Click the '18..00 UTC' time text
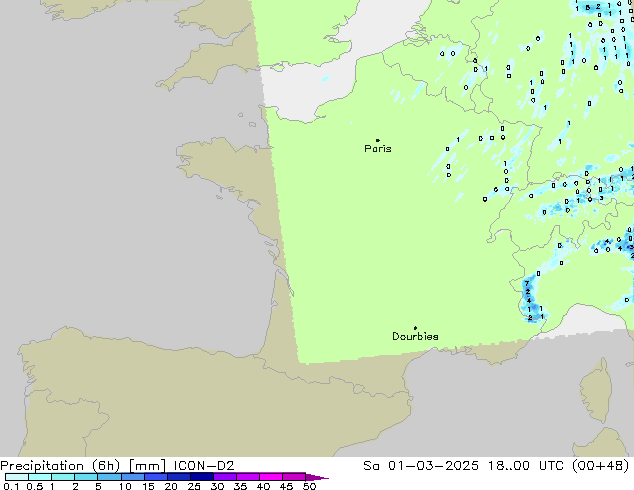Screen dimensions: 634x490 pyautogui.click(x=528, y=466)
